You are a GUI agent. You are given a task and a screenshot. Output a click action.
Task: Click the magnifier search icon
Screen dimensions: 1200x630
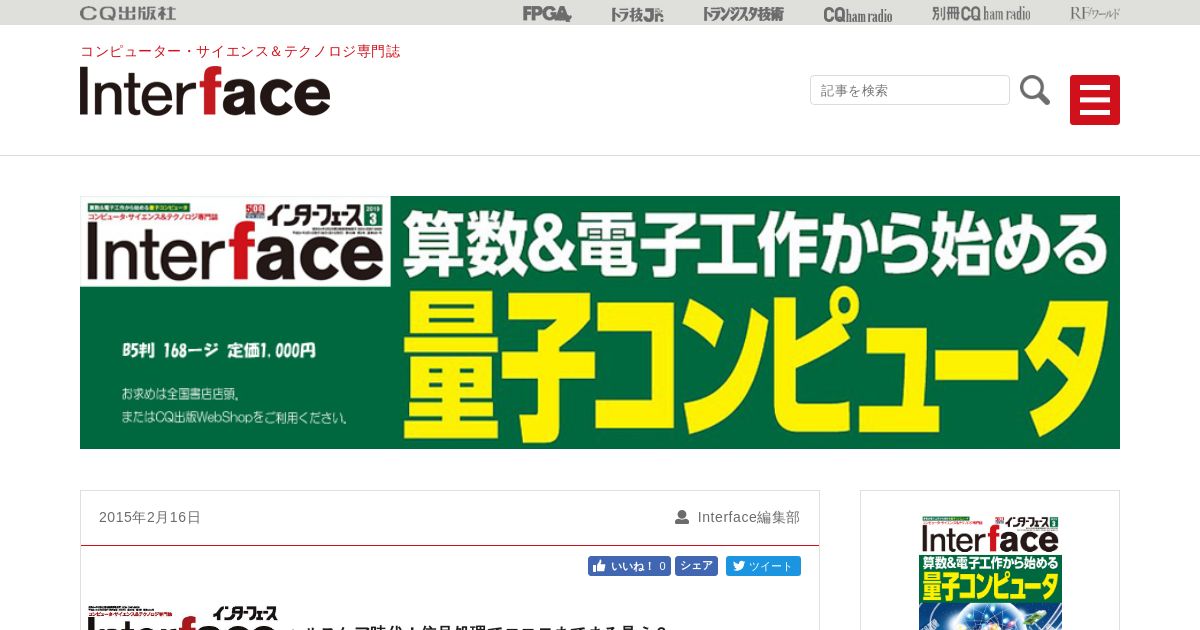[x=1035, y=90]
